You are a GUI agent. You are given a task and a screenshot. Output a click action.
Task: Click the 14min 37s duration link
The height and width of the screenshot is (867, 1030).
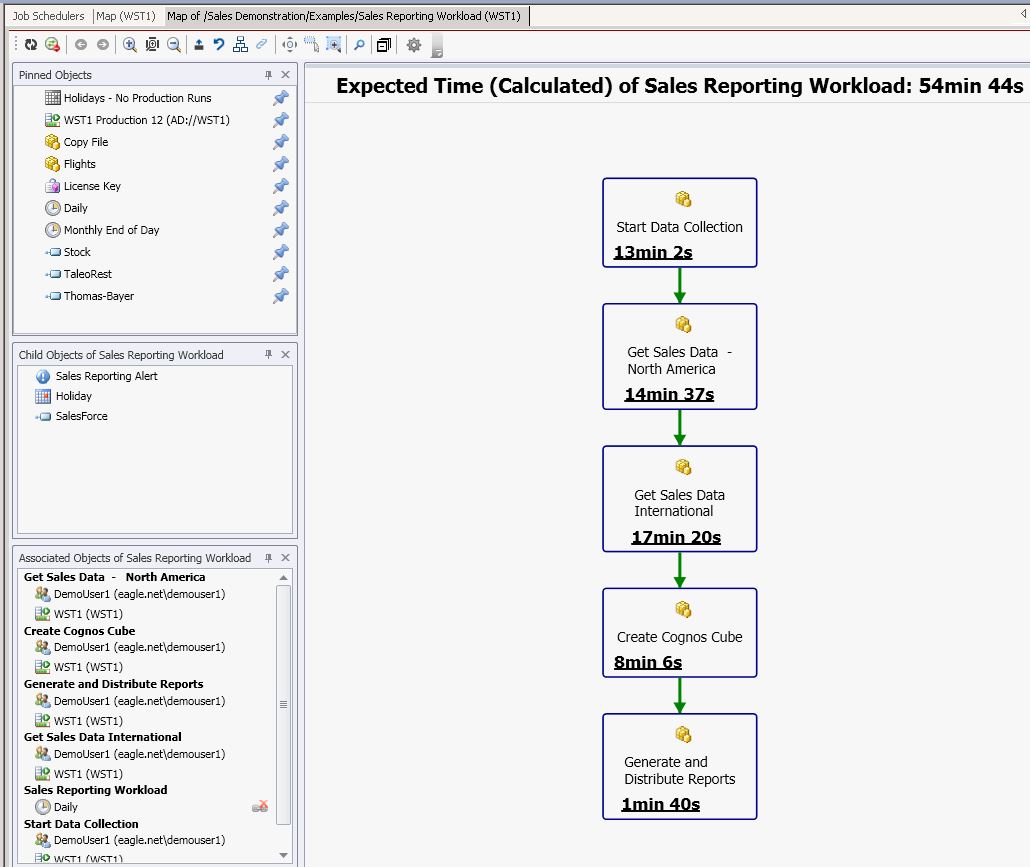669,394
